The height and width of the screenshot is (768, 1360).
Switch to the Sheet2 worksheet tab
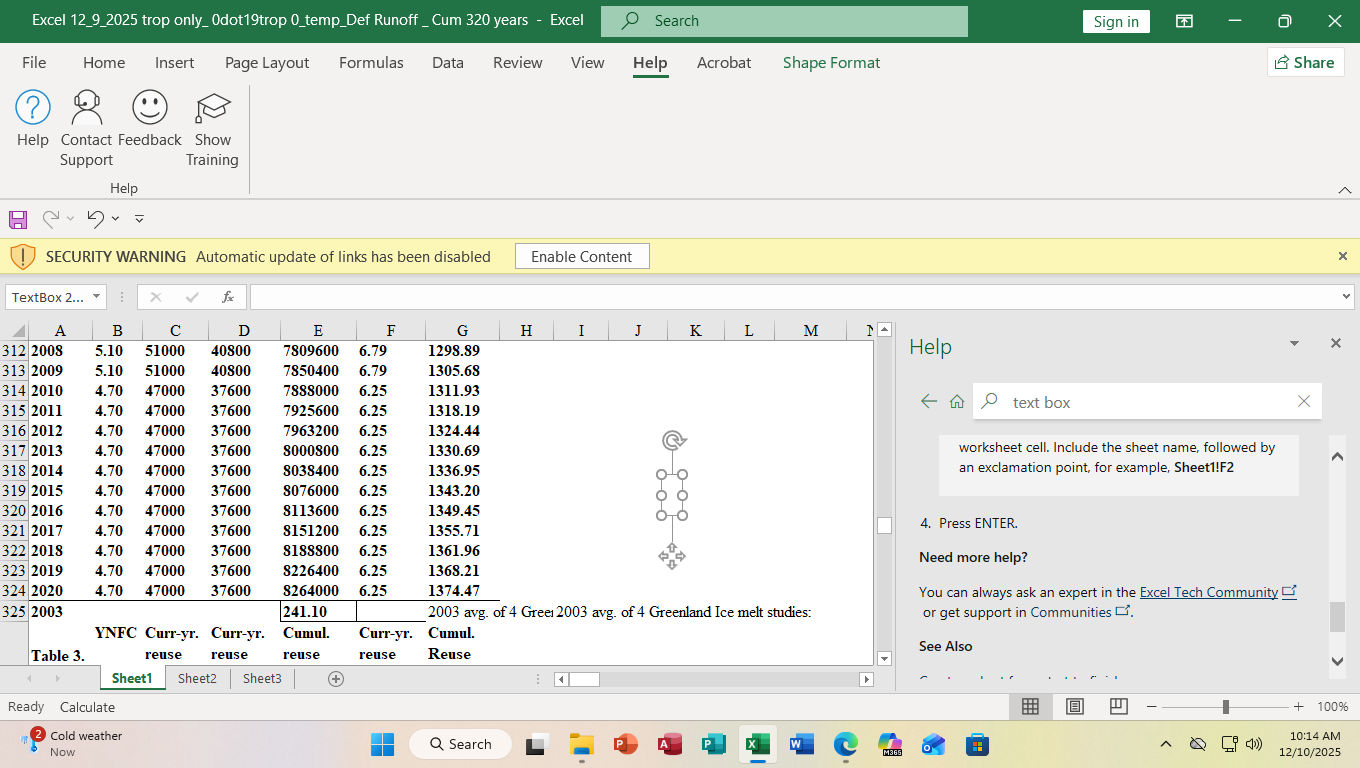tap(197, 678)
